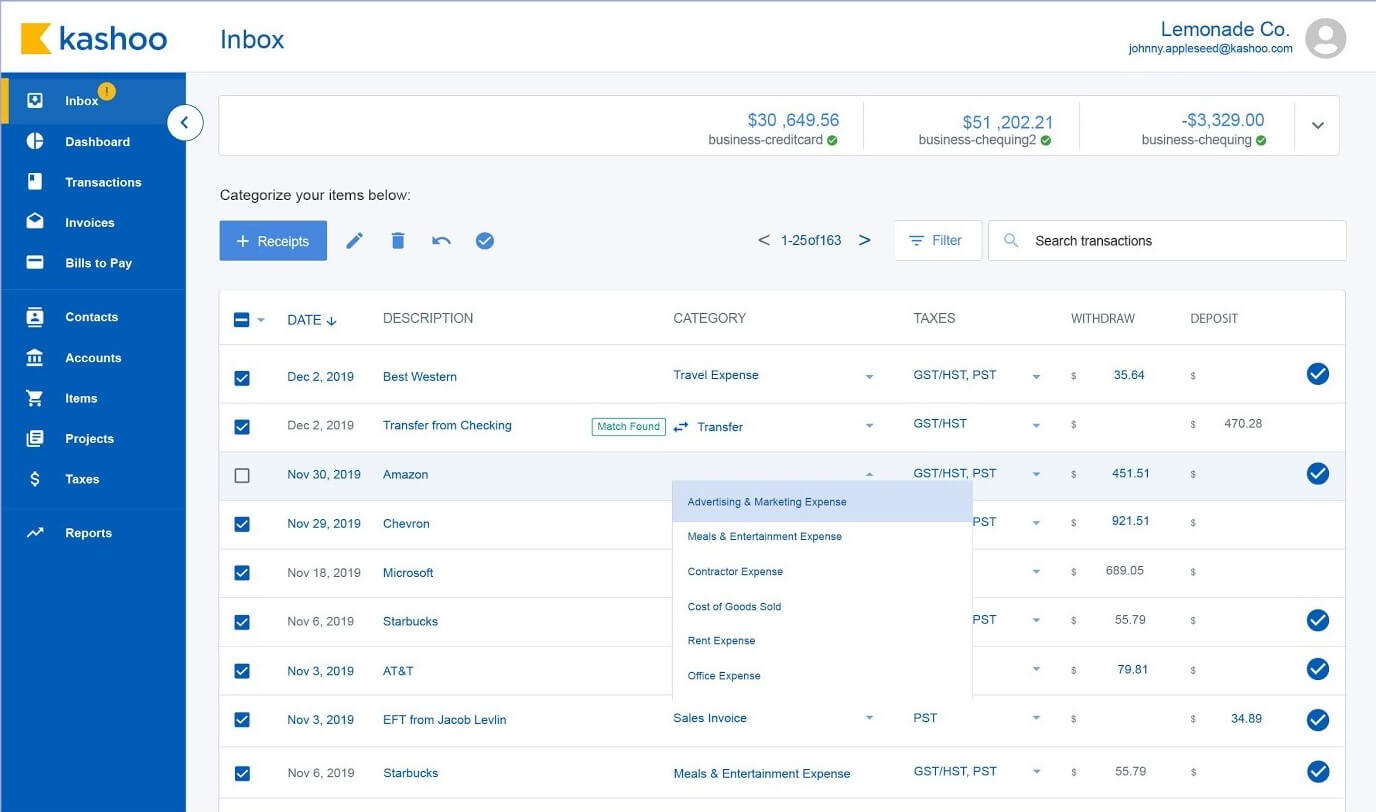Image resolution: width=1376 pixels, height=812 pixels.
Task: Select the edit pencil icon
Action: [x=354, y=240]
